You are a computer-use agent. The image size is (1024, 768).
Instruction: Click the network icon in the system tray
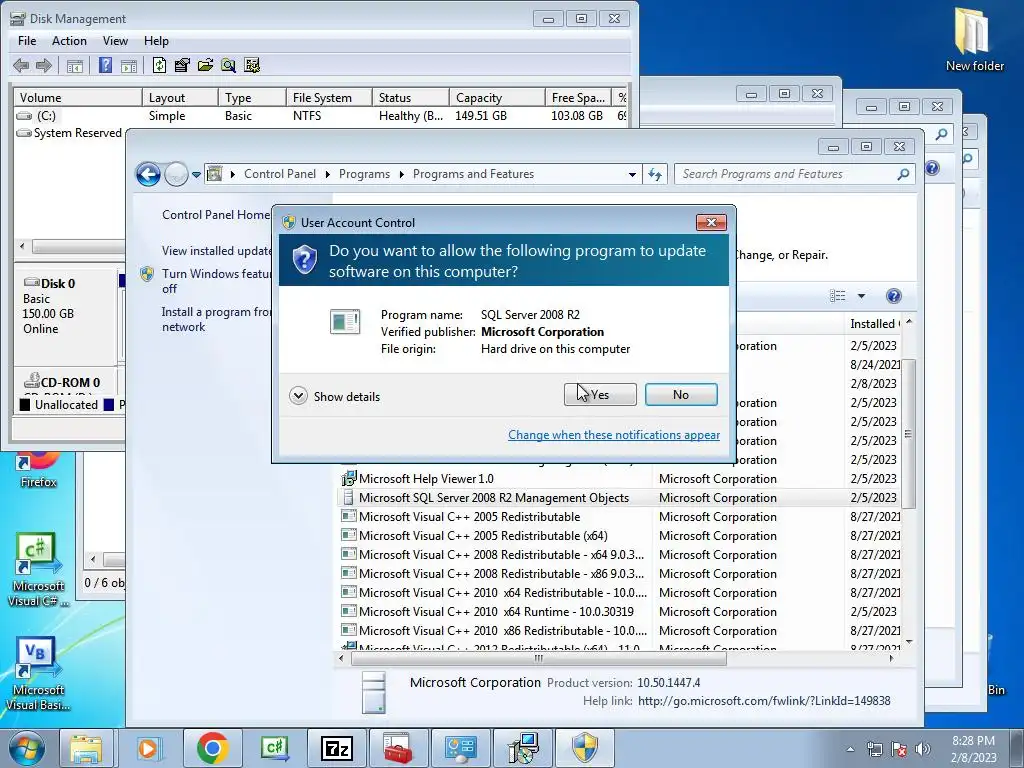point(874,749)
